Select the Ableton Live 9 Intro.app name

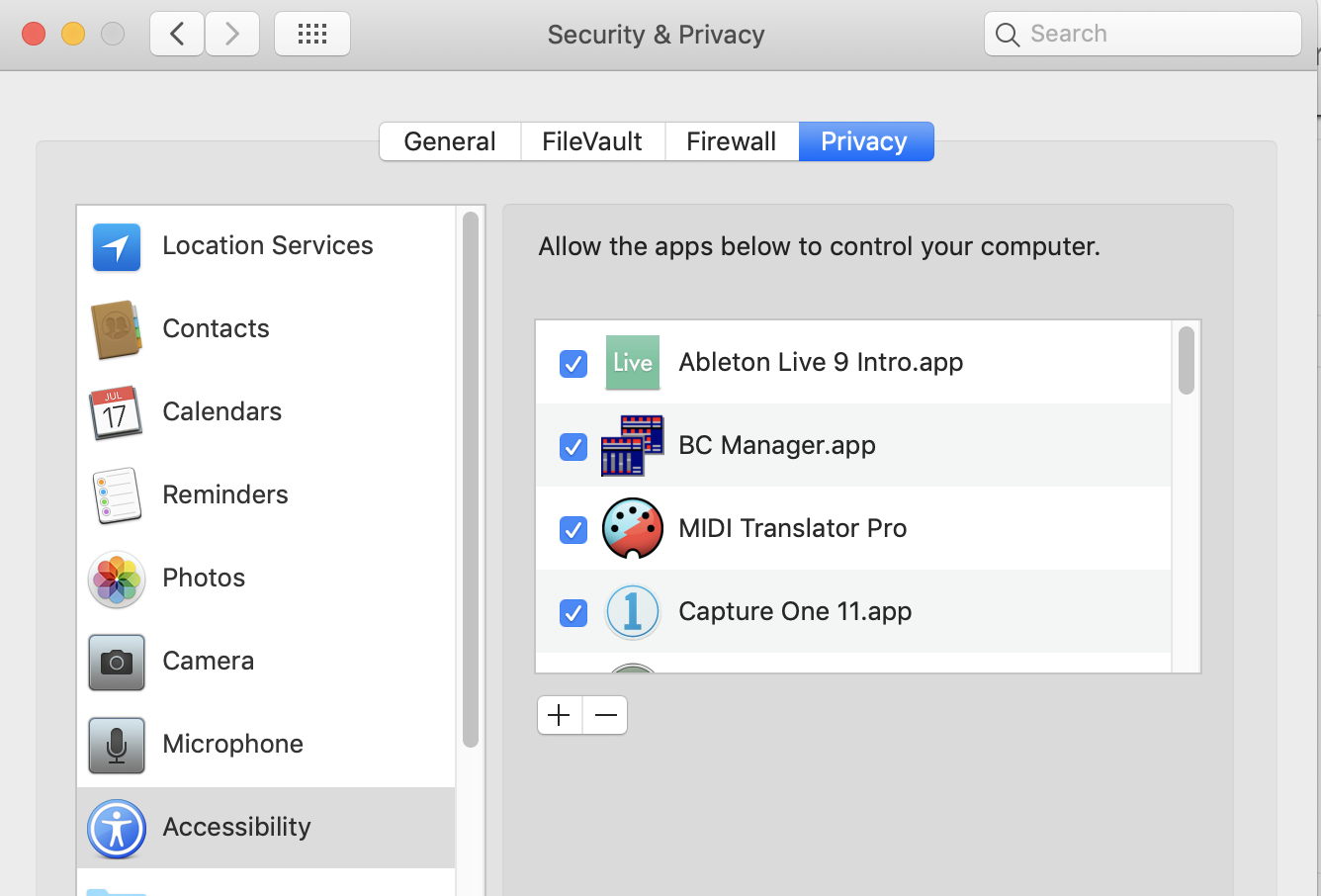point(821,362)
